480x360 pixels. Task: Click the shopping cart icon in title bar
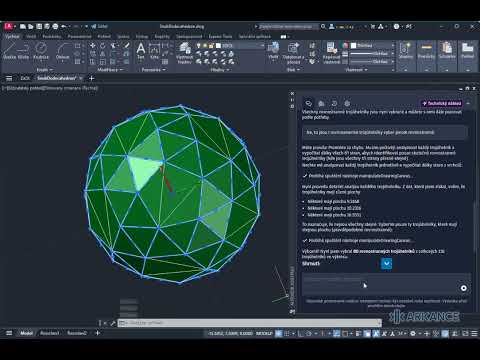point(373,26)
